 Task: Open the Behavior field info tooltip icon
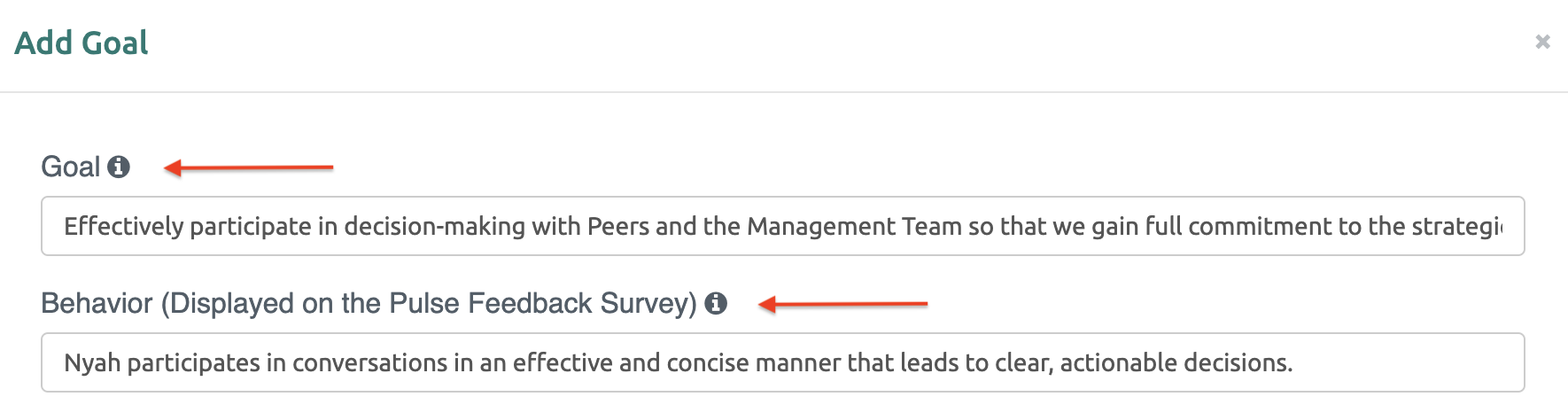point(716,303)
